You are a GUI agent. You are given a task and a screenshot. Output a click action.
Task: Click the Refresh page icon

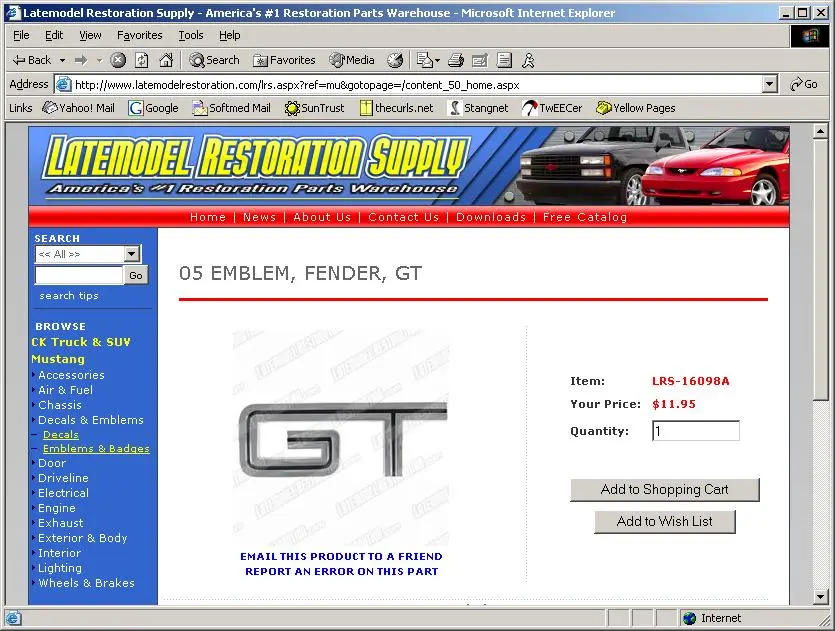(x=142, y=60)
